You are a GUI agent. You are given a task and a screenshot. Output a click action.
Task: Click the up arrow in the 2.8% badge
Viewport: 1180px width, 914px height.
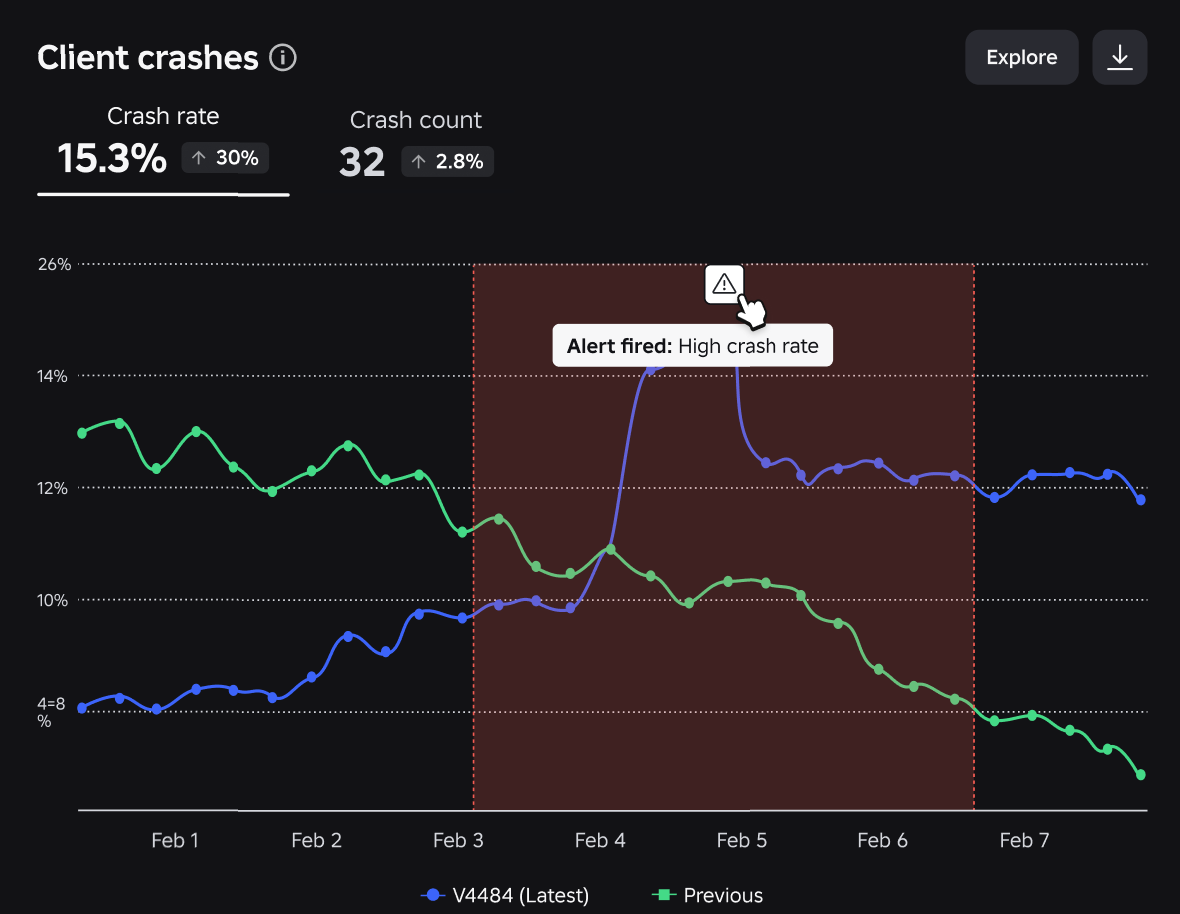pyautogui.click(x=418, y=162)
